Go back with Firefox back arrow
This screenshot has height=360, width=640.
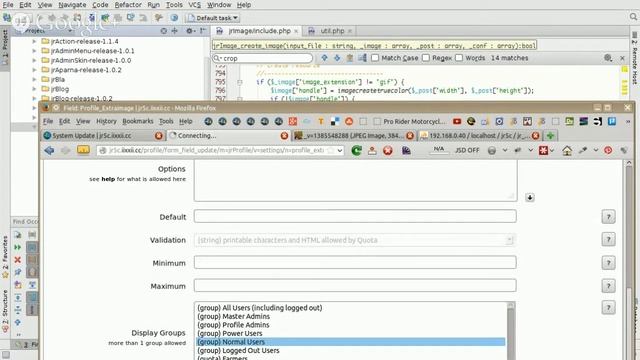click(49, 150)
